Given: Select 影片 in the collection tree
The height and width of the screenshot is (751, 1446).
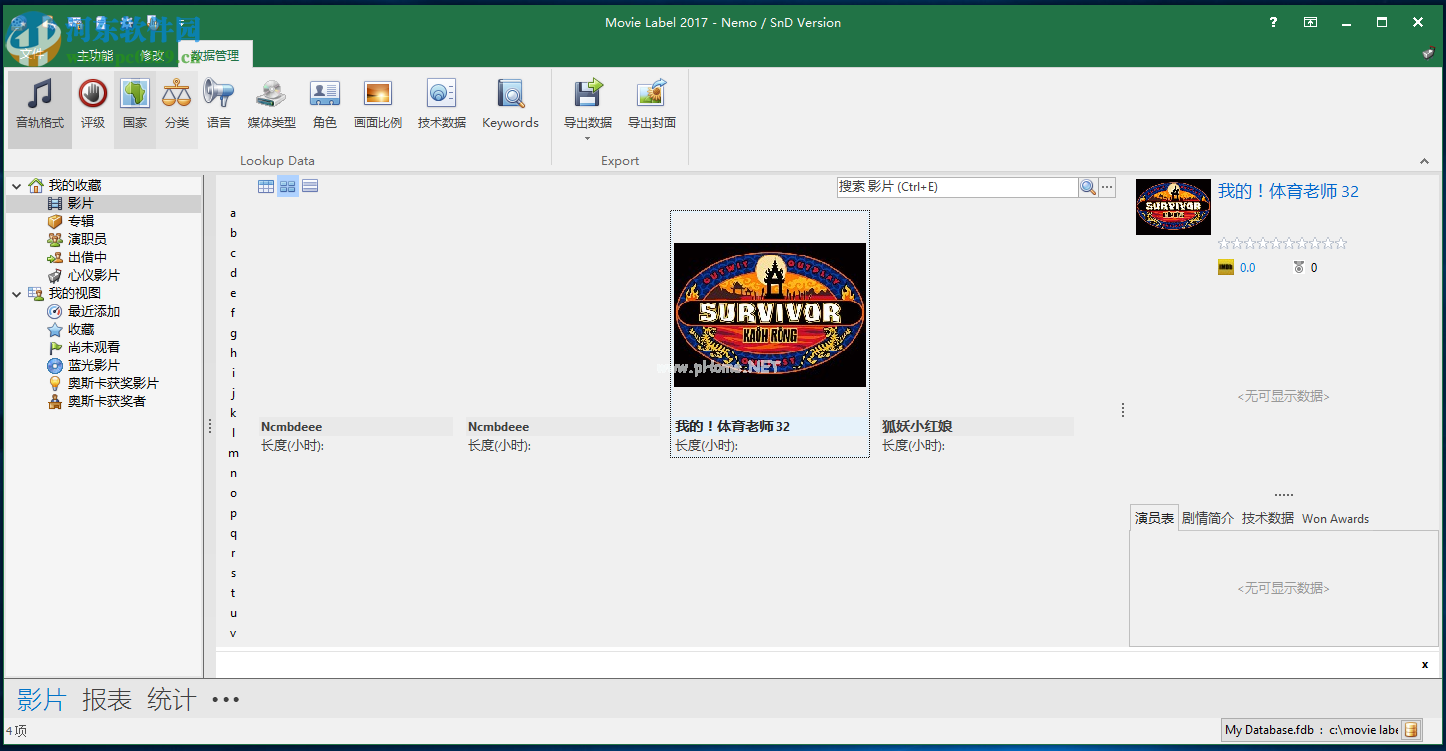Looking at the screenshot, I should [x=80, y=203].
